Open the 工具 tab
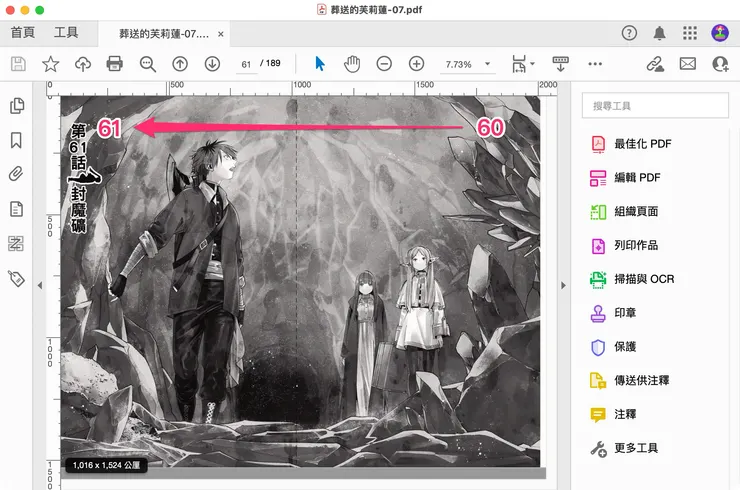Screen dimensions: 740x490 click(x=67, y=33)
